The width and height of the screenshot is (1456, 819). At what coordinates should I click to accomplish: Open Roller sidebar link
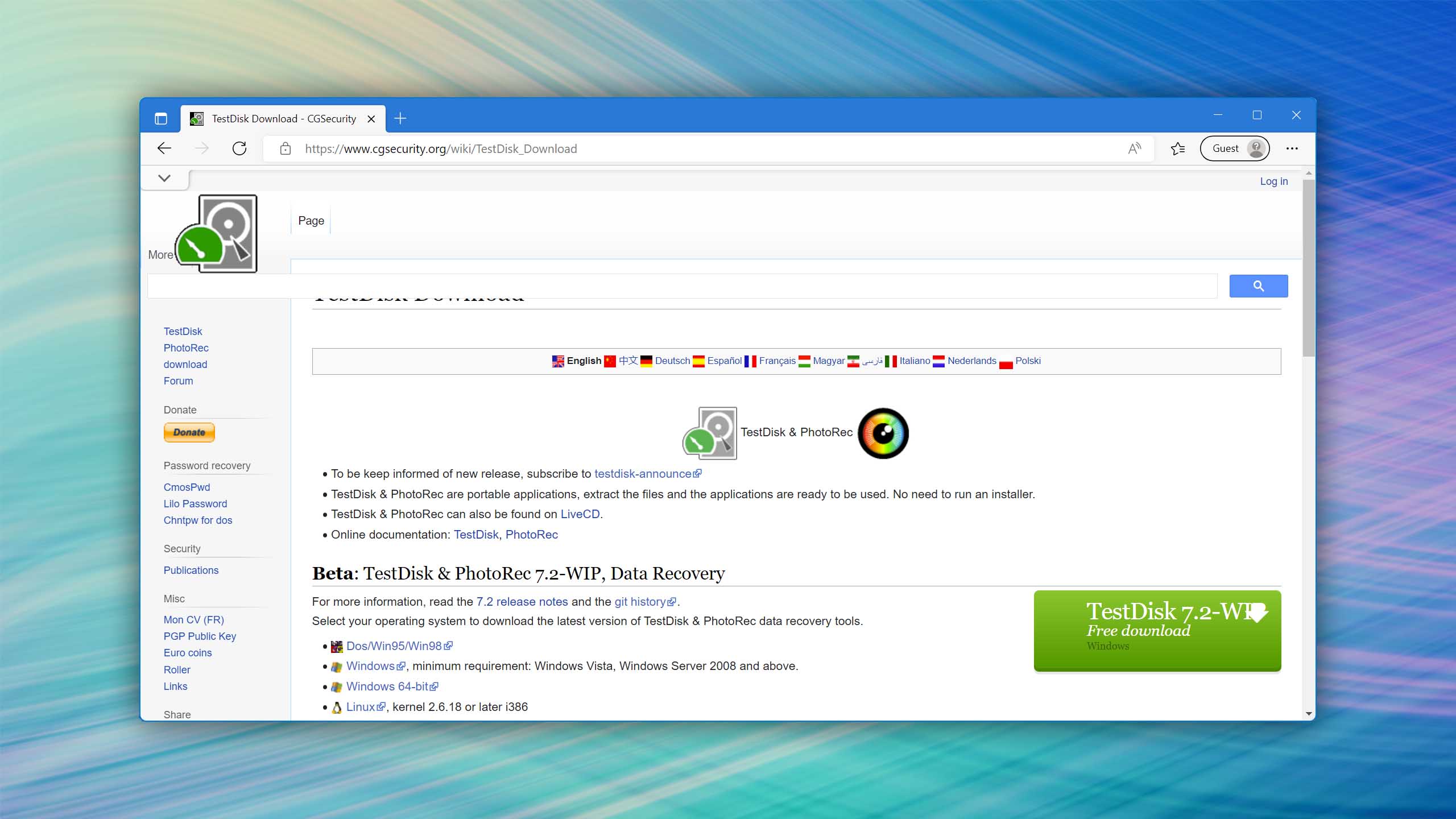(x=177, y=669)
